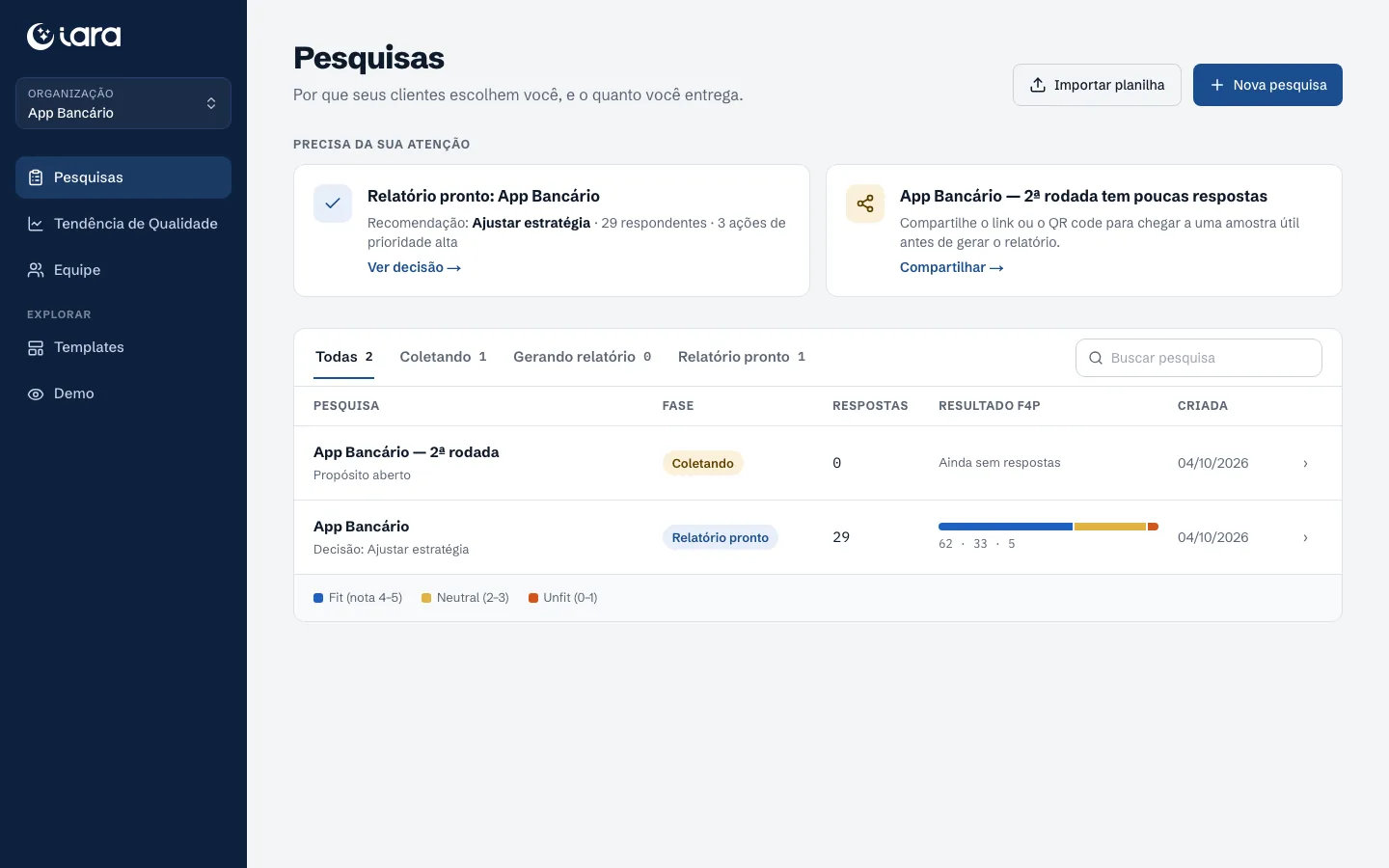
Task: Click the yellow Neutral legend swatch
Action: point(426,598)
